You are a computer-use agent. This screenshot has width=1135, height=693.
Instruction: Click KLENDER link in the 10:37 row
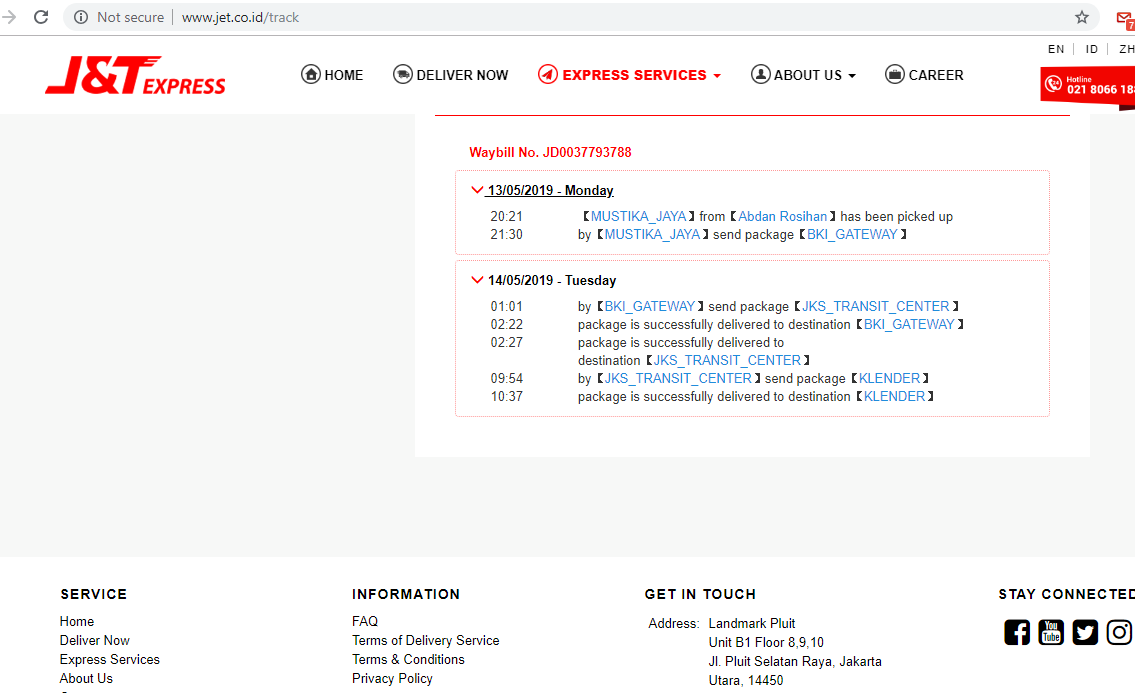pyautogui.click(x=894, y=397)
